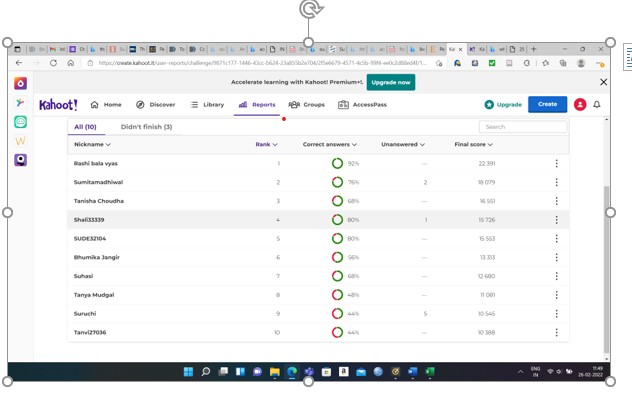This screenshot has width=632, height=406.
Task: Close the Premium+ upgrade banner
Action: tap(603, 82)
